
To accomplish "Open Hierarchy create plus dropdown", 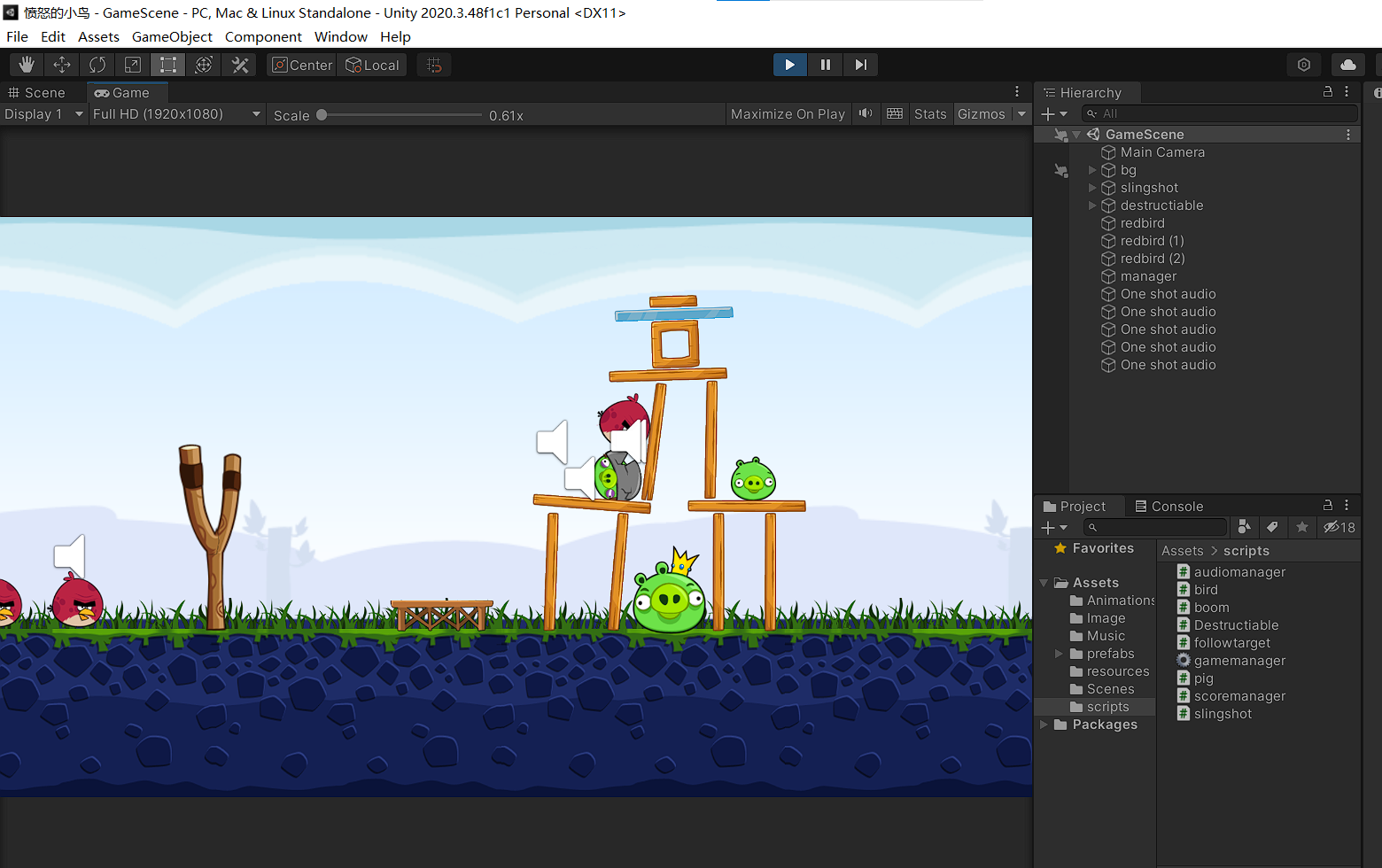I will click(x=1054, y=113).
